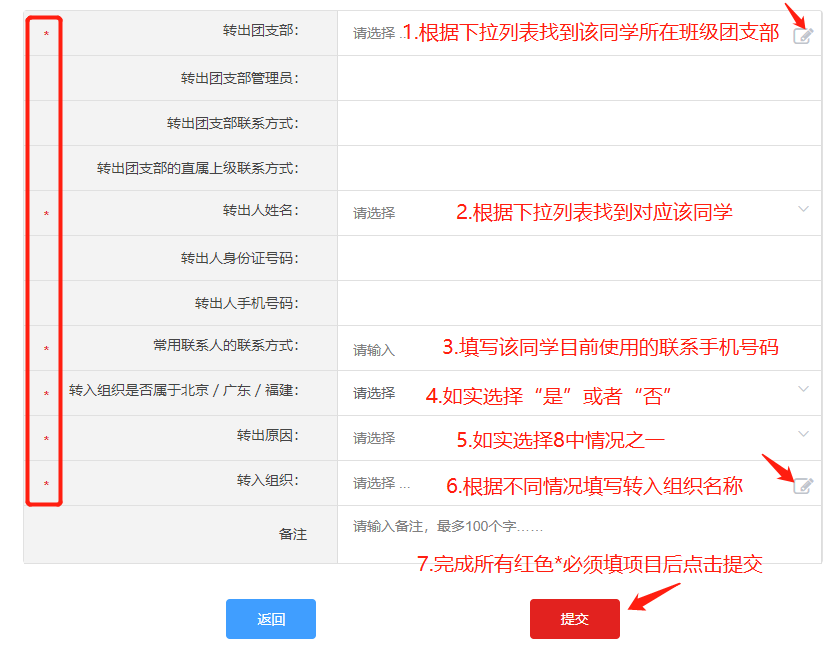Viewport: 840px width, 648px height.
Task: Click into the 备注 remarks text area
Action: tap(580, 533)
